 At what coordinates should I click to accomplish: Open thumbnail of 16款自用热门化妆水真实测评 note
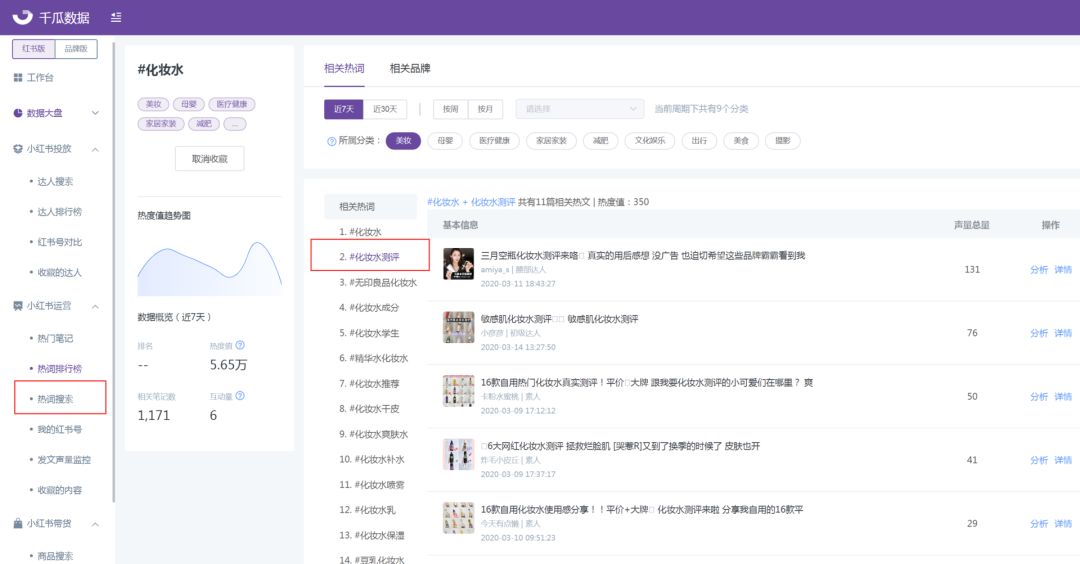click(459, 390)
